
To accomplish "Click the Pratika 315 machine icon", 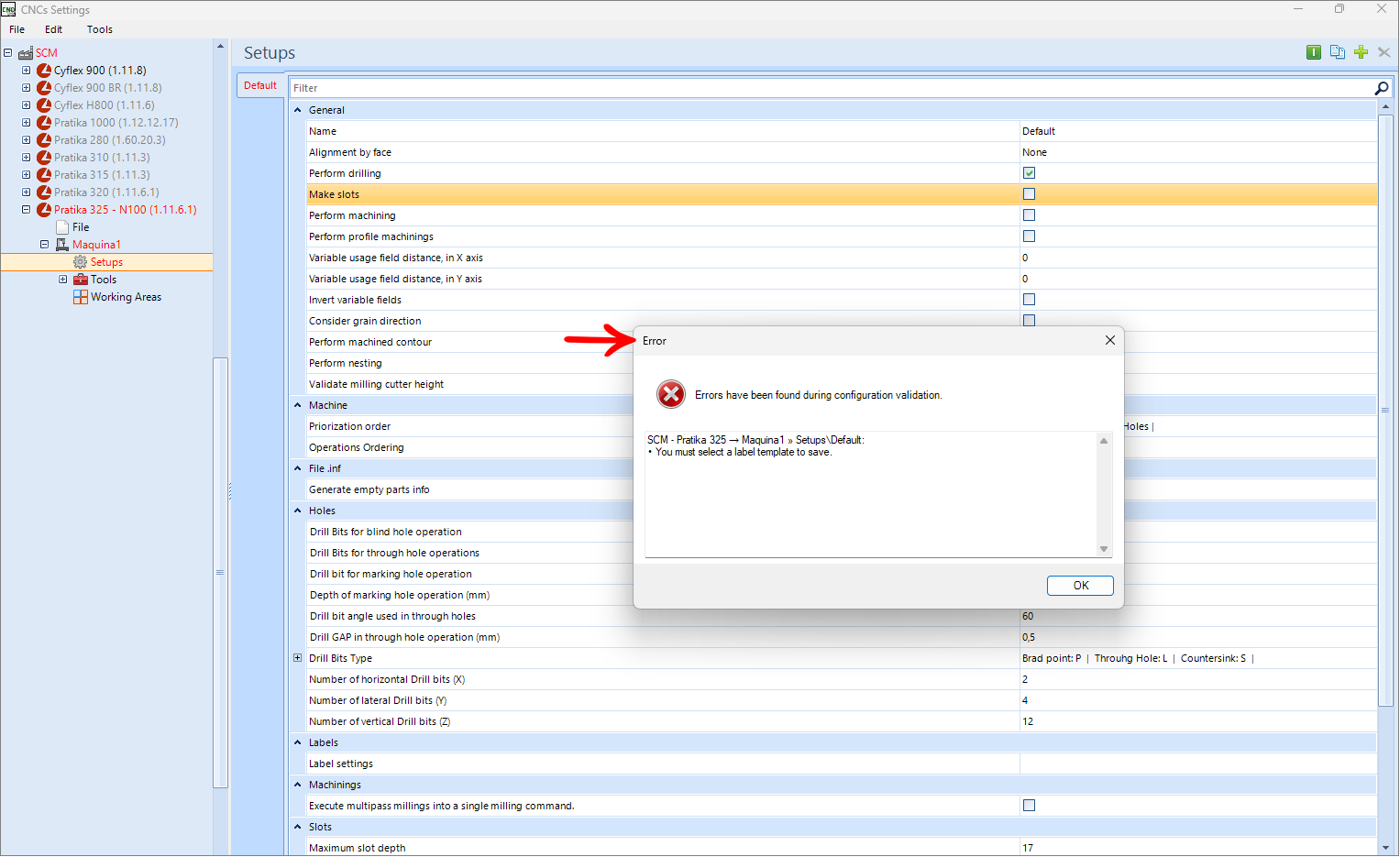I will click(x=44, y=175).
